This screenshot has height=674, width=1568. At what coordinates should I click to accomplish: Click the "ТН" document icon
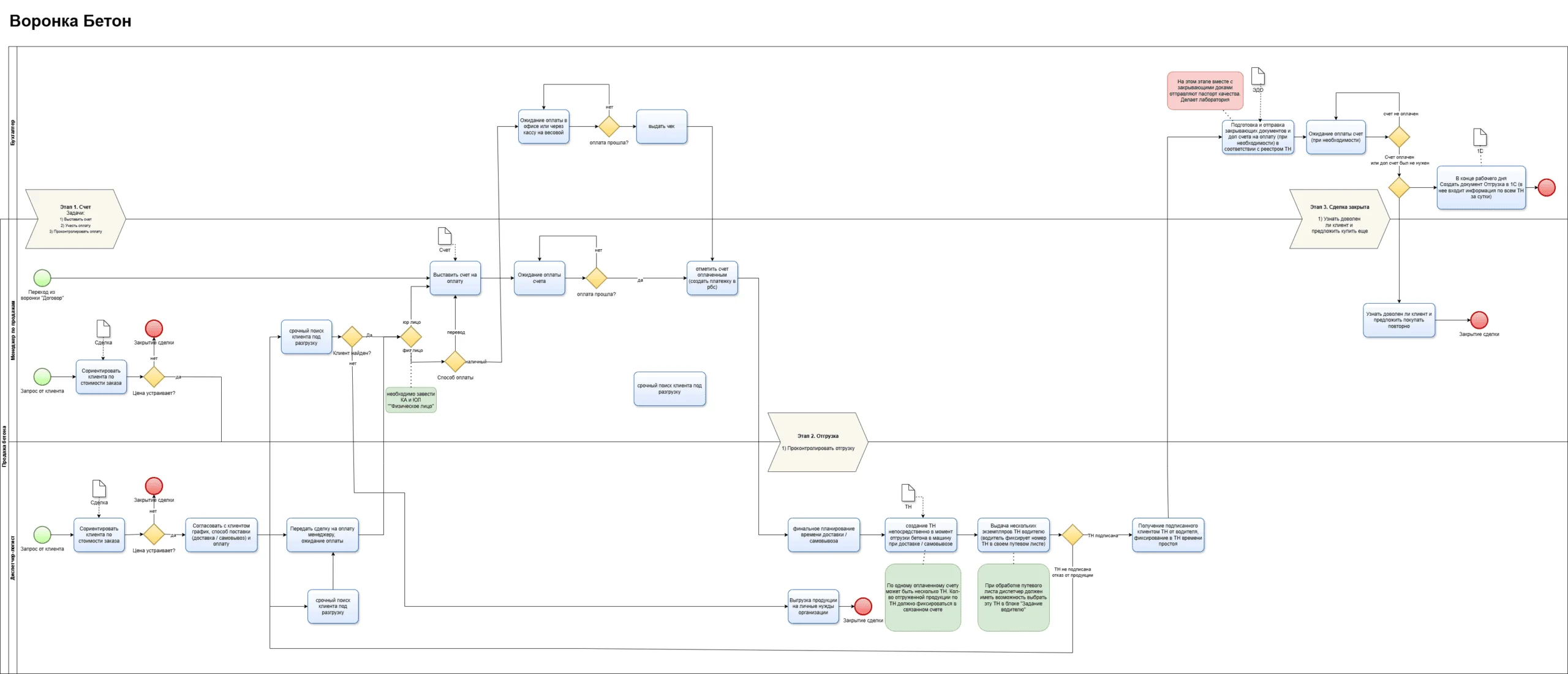click(908, 493)
